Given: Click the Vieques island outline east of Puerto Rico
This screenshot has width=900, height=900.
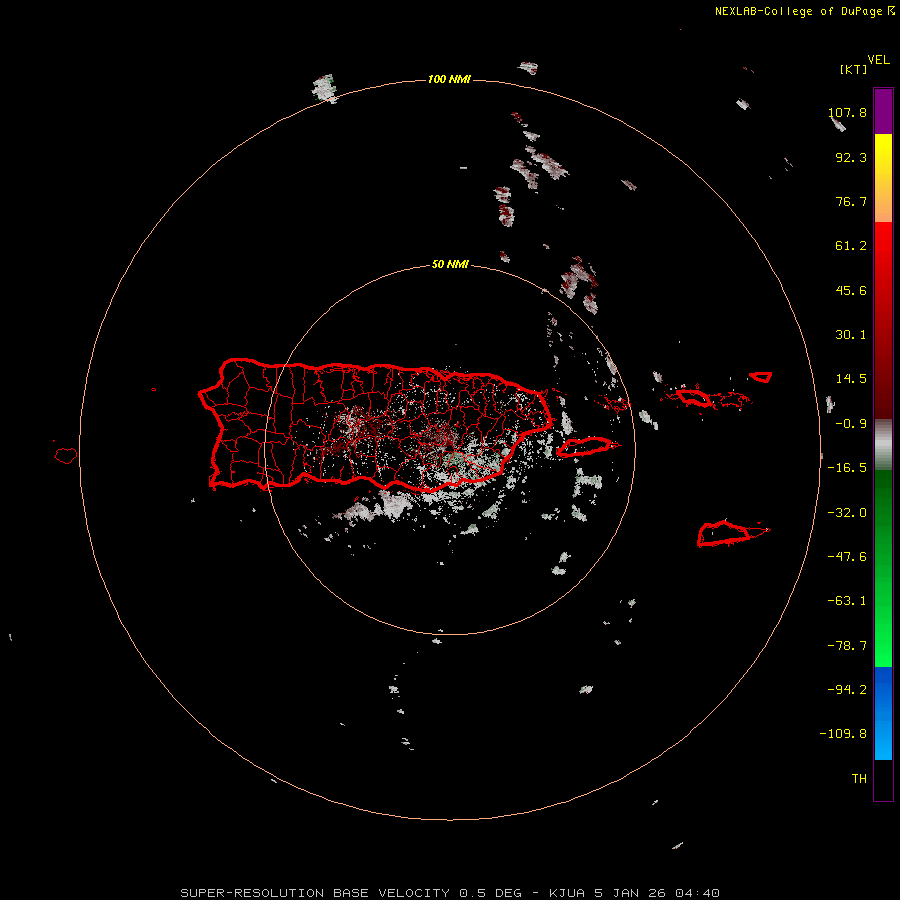Looking at the screenshot, I should point(587,447).
